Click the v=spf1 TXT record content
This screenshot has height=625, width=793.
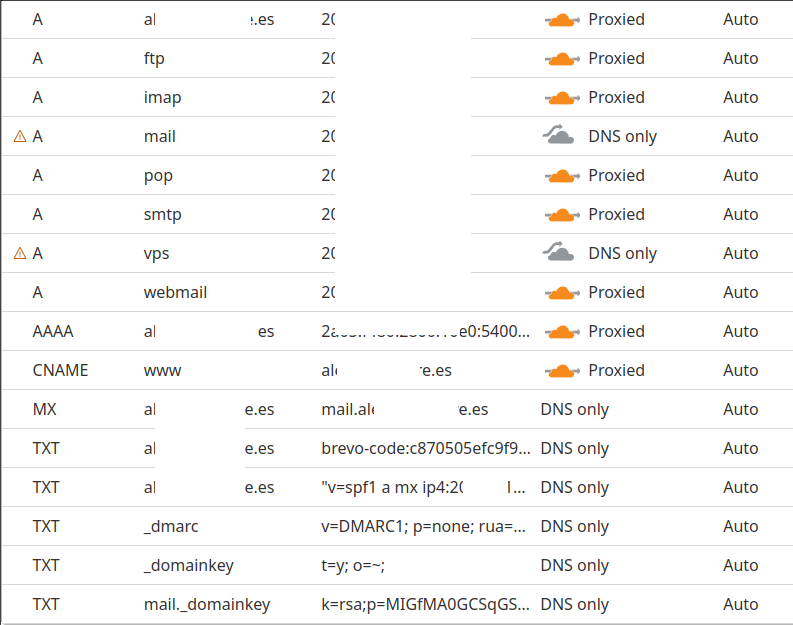coord(424,487)
